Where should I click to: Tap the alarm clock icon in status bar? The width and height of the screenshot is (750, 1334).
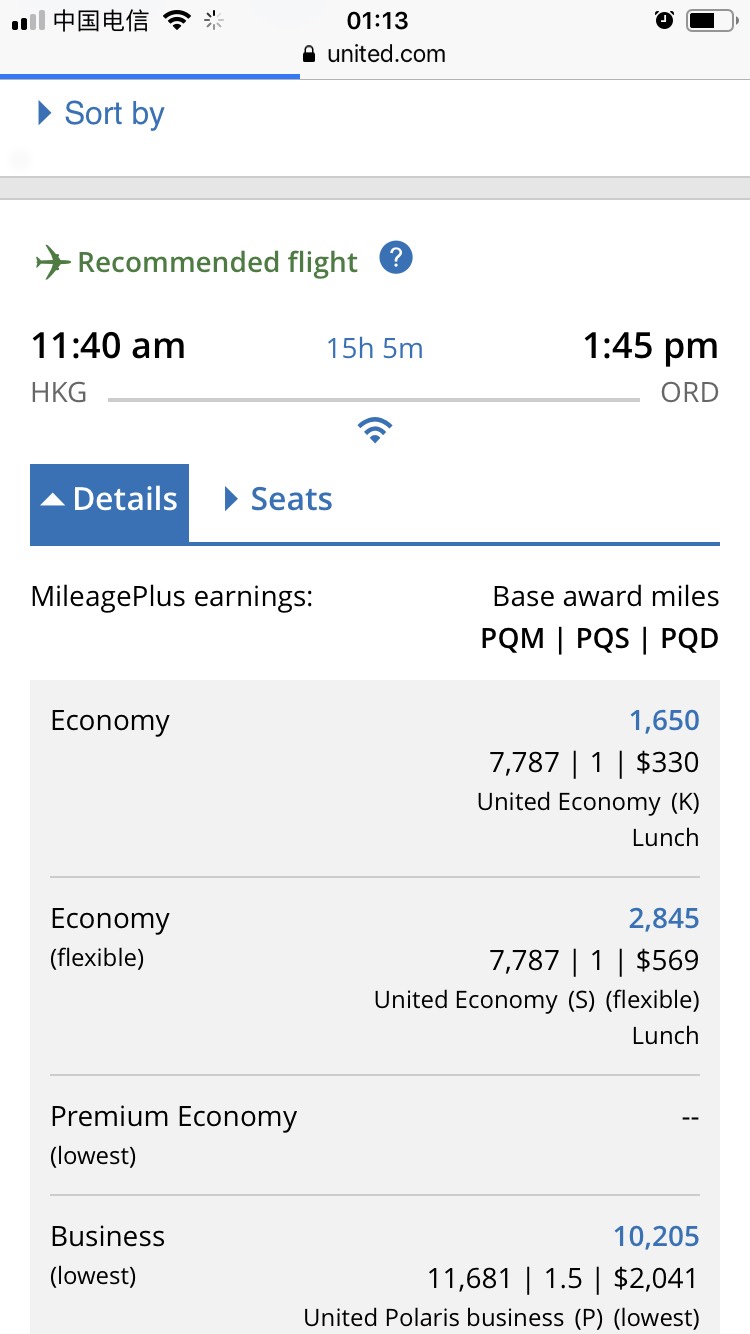[664, 20]
